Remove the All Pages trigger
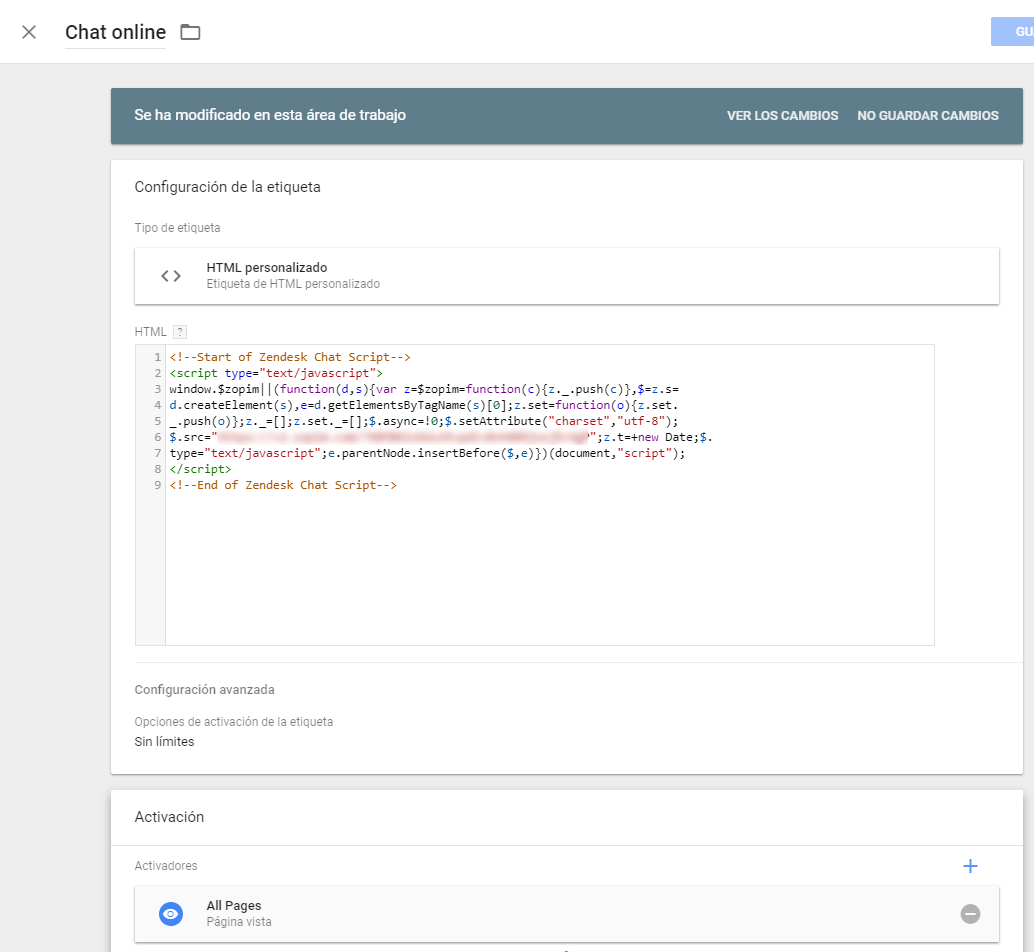 point(970,914)
